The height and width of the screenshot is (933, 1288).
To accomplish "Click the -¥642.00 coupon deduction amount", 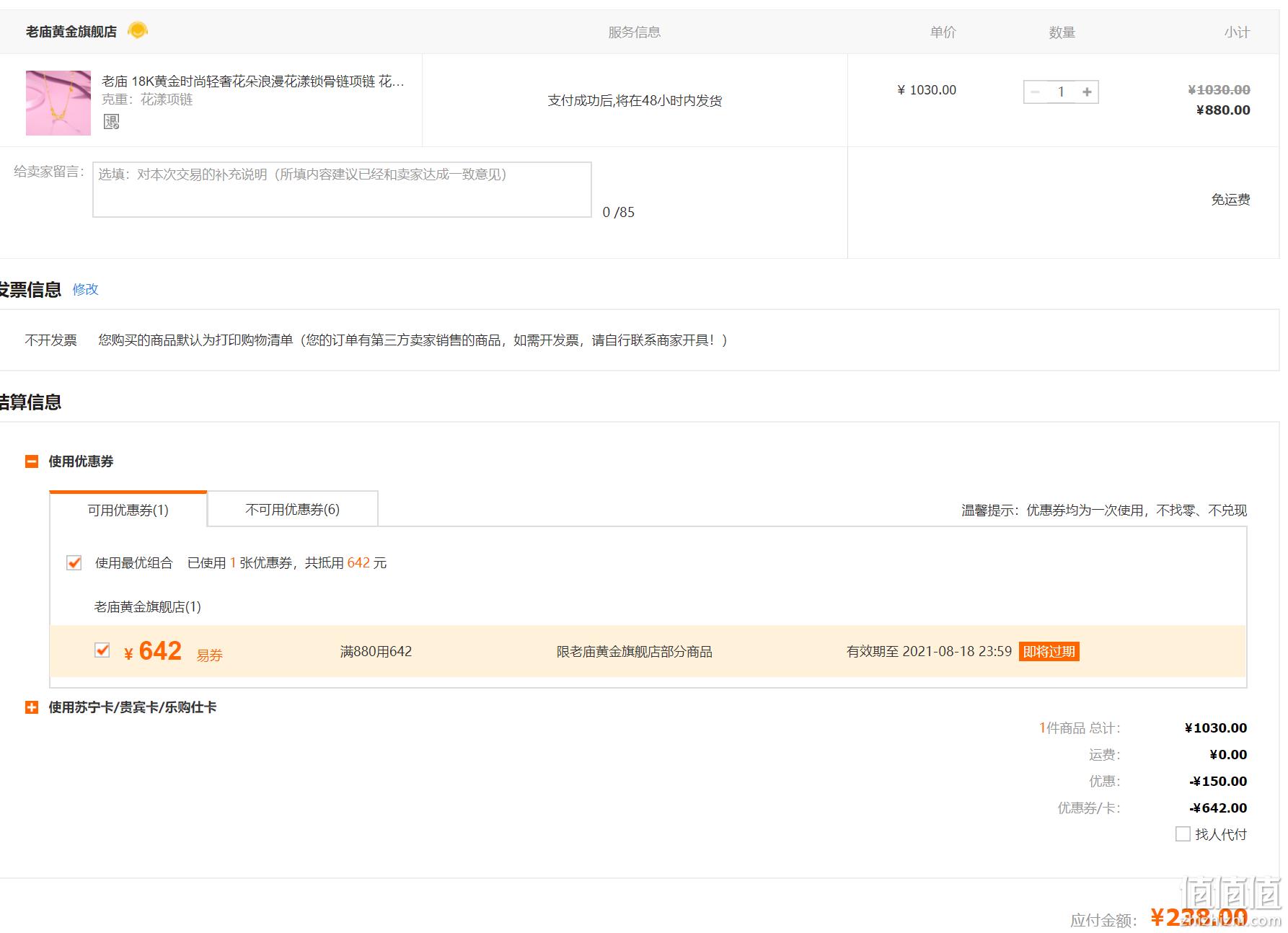I will click(1218, 808).
